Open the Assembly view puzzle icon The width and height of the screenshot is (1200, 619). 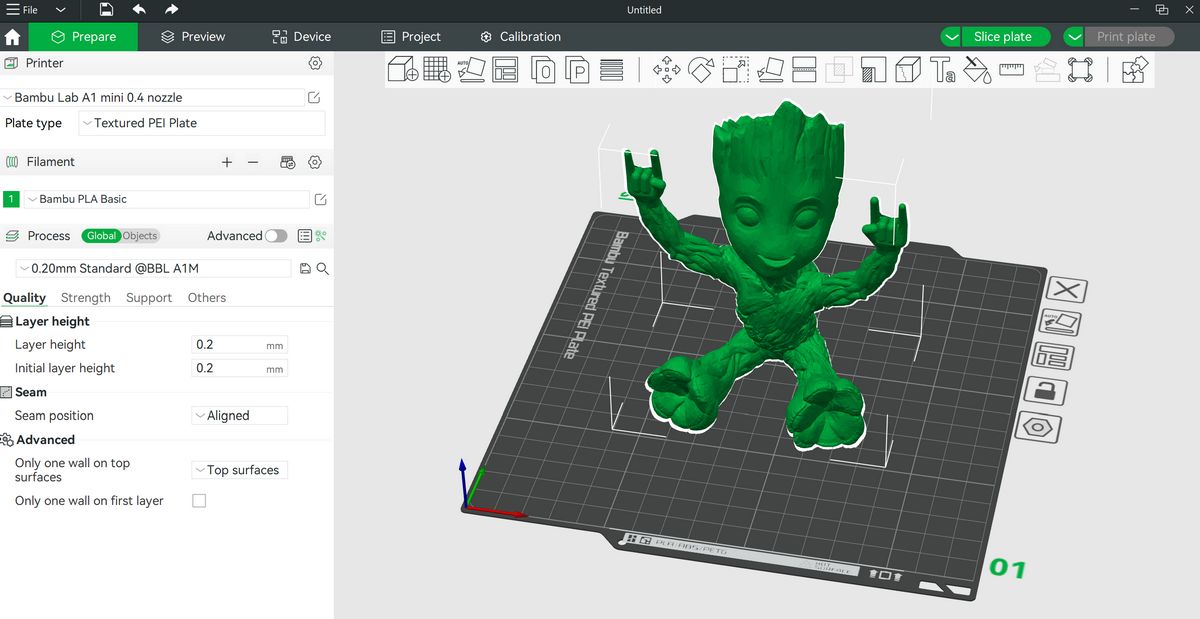point(1134,70)
